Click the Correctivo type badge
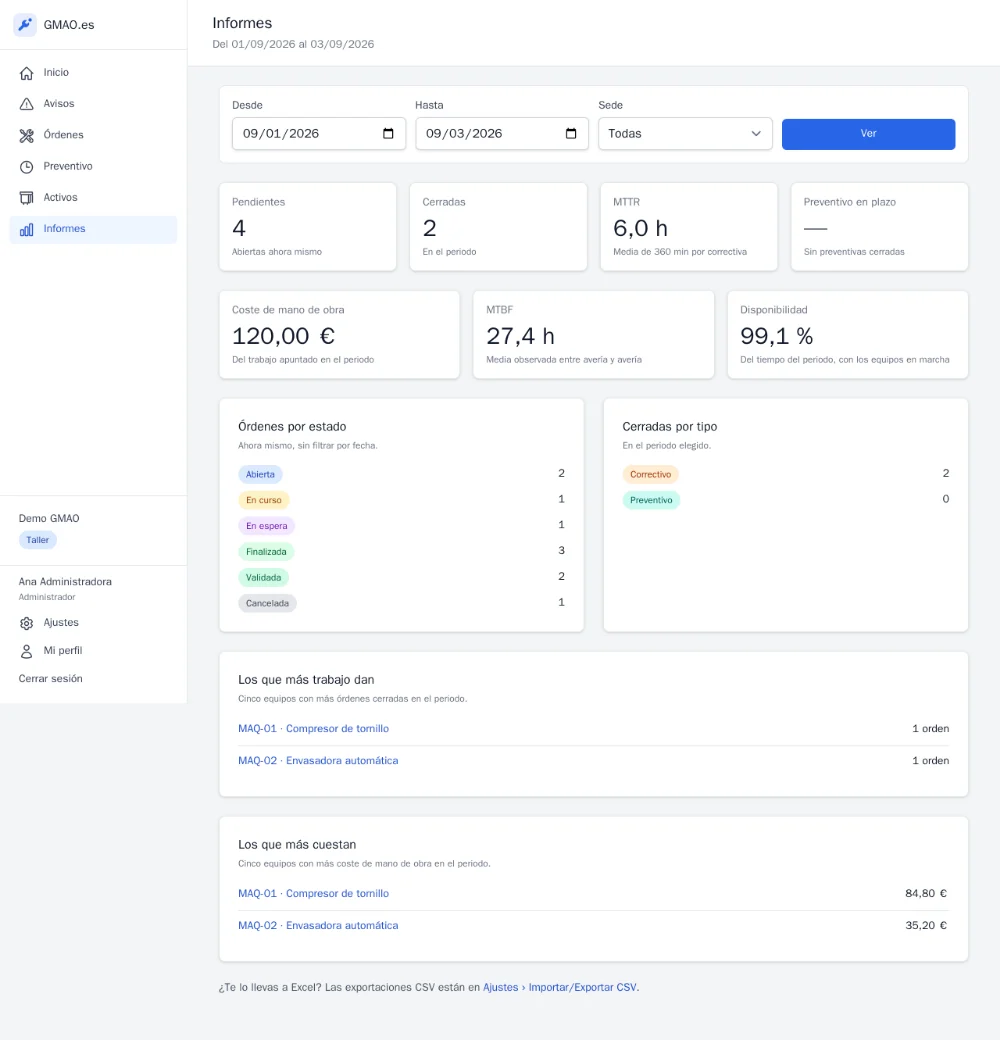1000x1040 pixels. click(x=651, y=474)
